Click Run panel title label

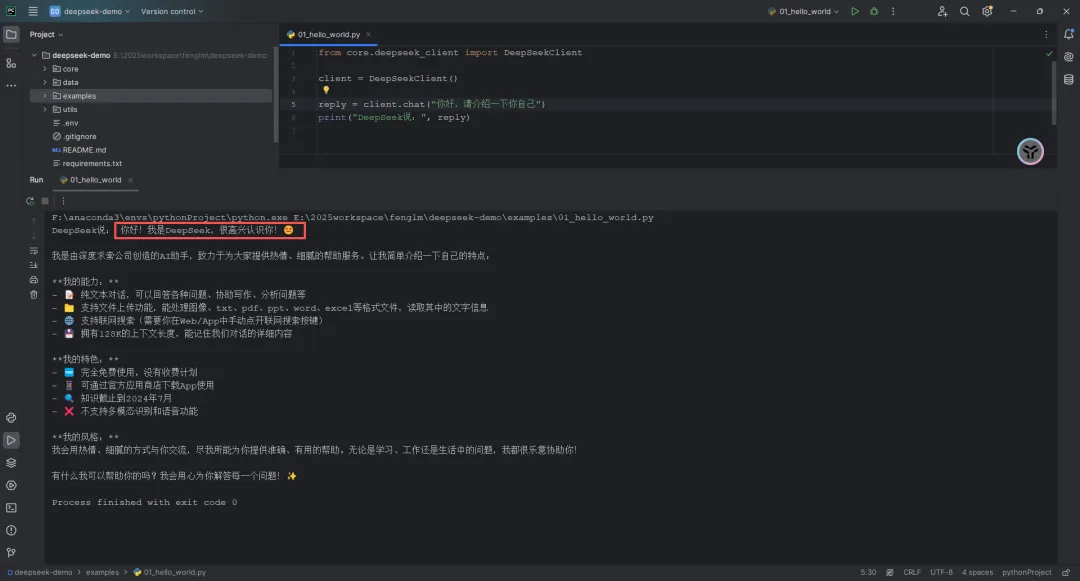pyautogui.click(x=36, y=180)
